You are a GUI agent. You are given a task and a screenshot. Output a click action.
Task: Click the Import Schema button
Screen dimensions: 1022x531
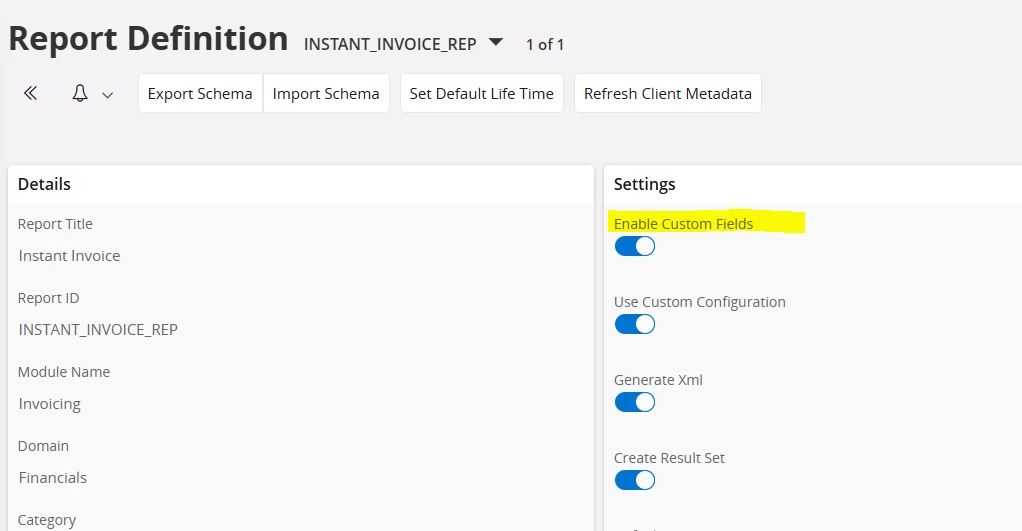[326, 93]
